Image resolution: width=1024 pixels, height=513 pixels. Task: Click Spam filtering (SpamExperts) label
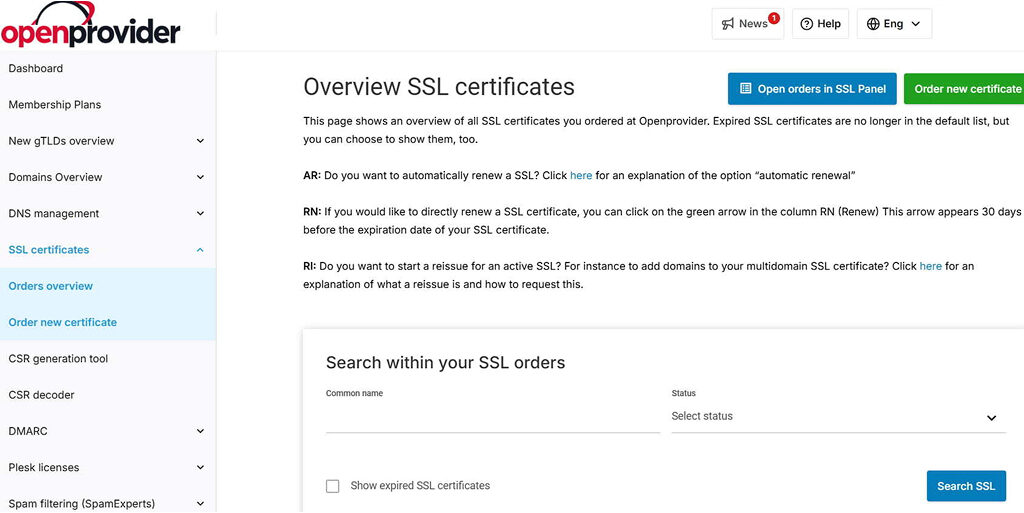(82, 504)
